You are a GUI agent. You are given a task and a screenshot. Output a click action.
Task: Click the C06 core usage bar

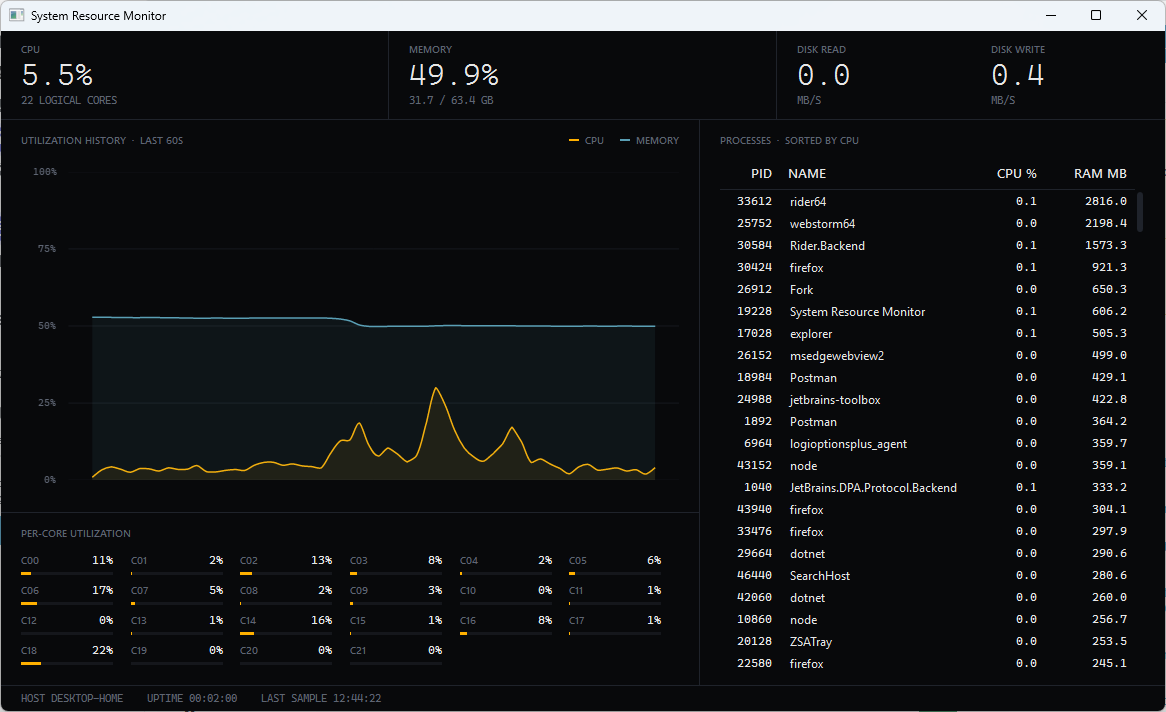[x=67, y=603]
